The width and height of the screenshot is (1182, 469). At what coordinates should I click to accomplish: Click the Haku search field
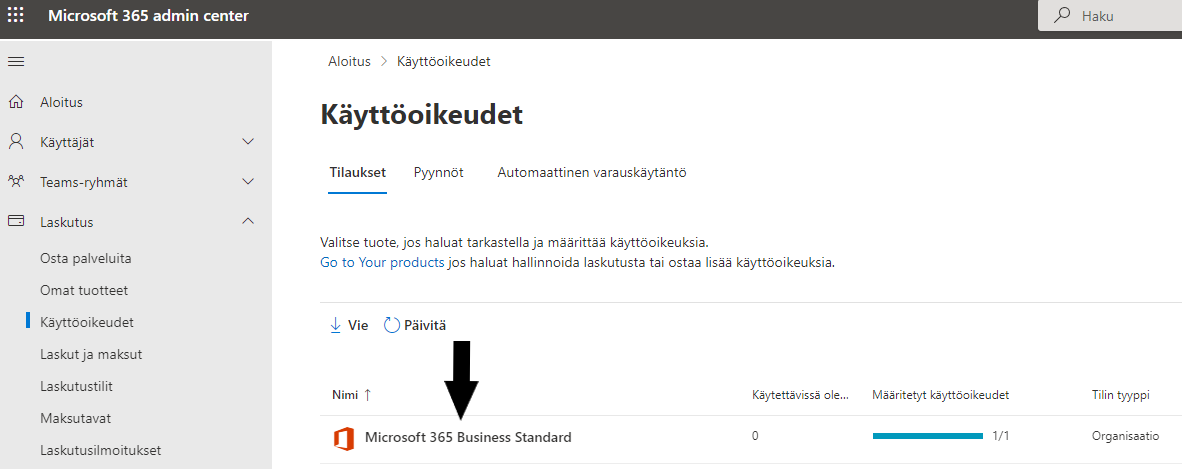coord(1110,15)
